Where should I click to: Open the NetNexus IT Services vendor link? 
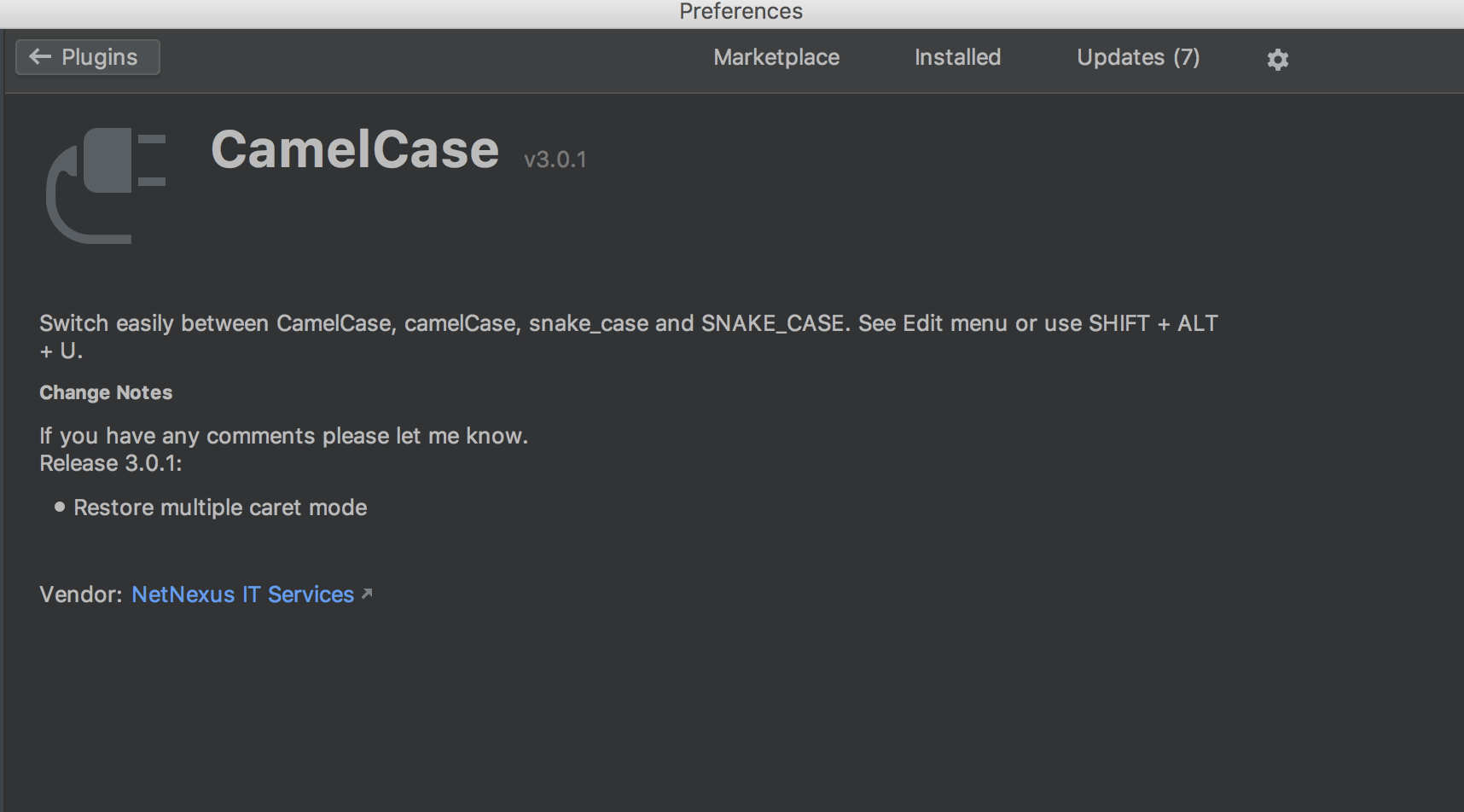[242, 594]
